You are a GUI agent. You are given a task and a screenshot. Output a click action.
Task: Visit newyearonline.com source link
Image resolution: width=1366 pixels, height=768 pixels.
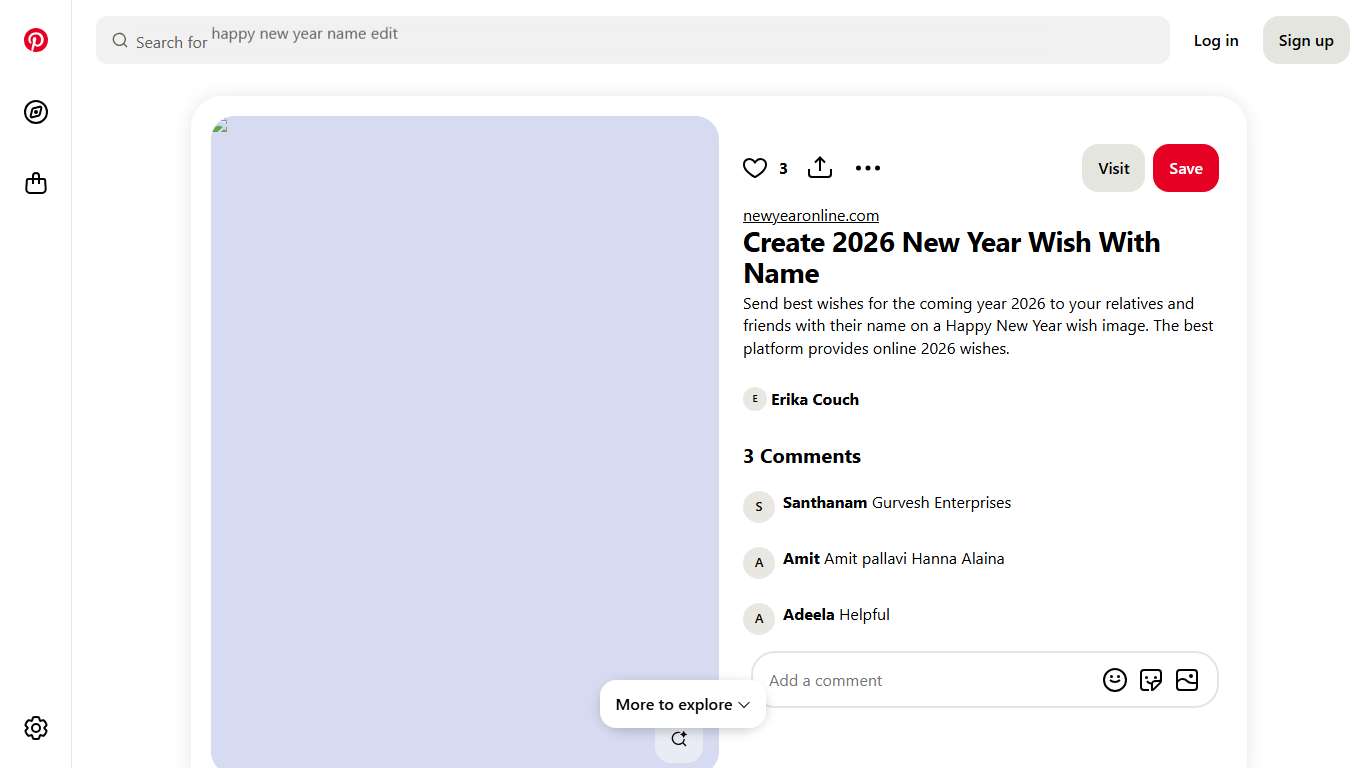810,215
